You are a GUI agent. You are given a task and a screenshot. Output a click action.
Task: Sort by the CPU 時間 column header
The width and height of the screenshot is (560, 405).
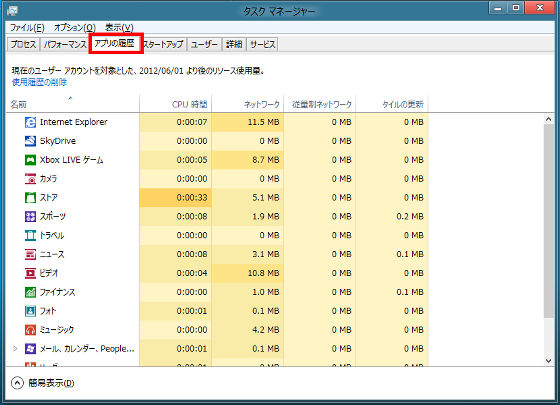pos(175,104)
